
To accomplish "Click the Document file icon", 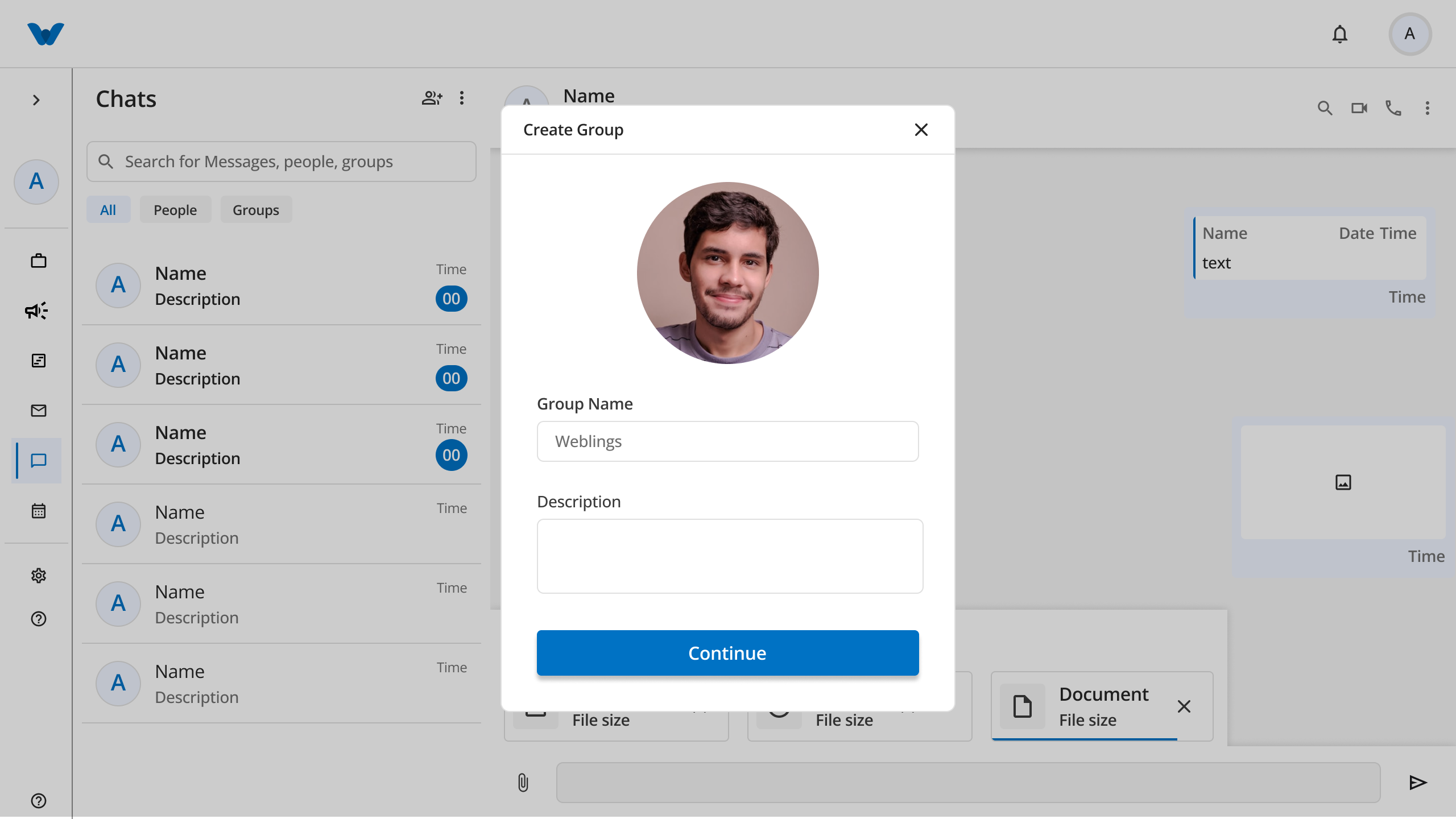I will (x=1023, y=706).
